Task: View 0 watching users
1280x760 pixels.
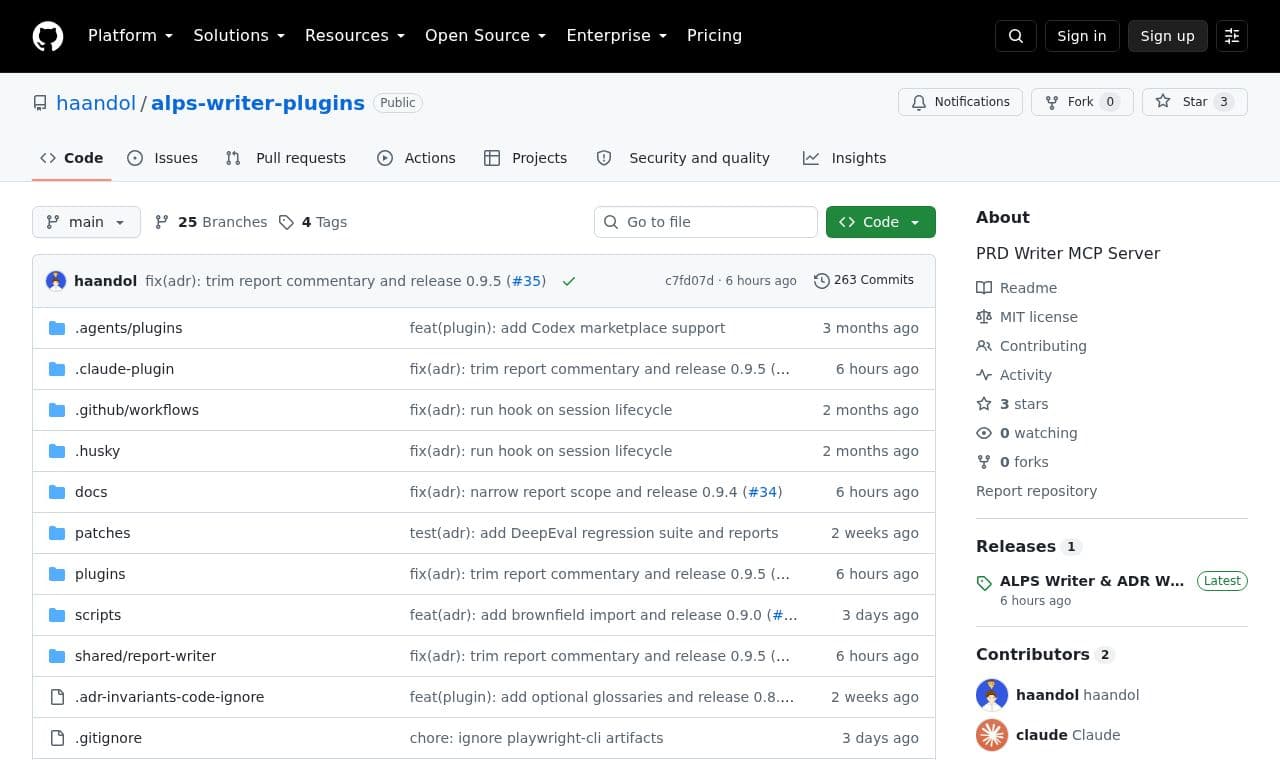Action: tap(1027, 433)
